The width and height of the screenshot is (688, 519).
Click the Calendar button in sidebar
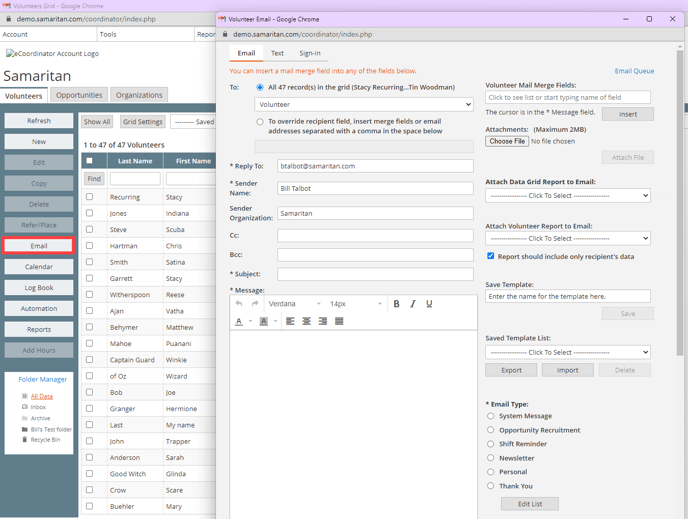(39, 267)
